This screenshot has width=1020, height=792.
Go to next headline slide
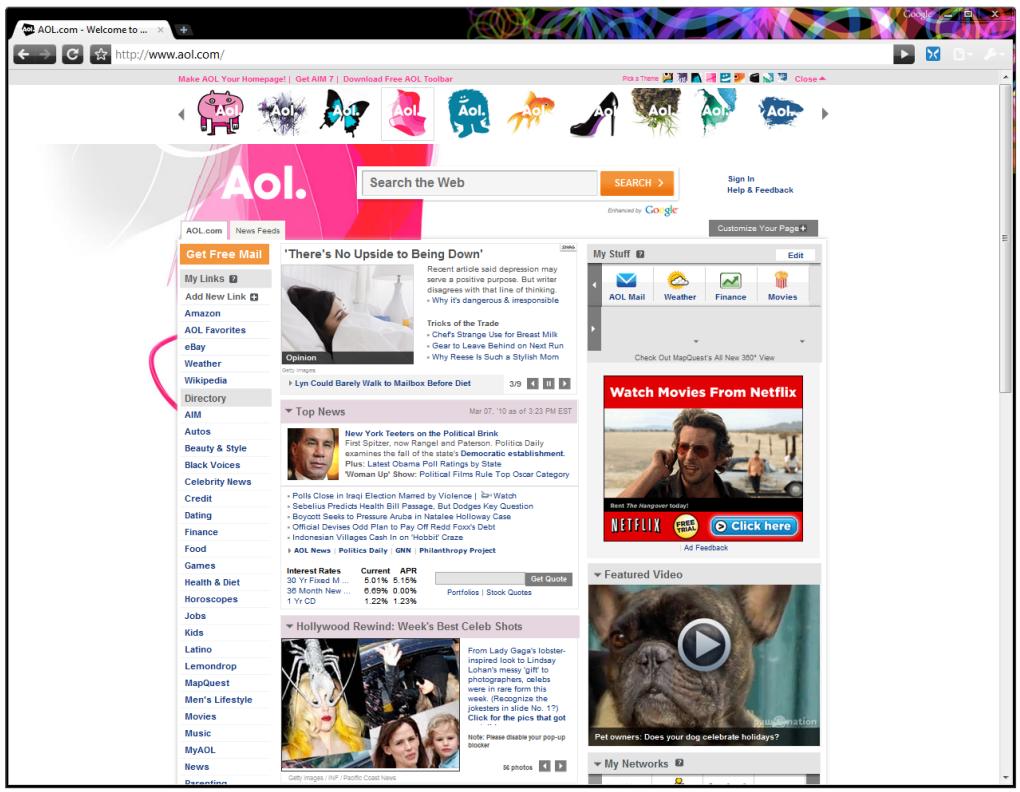pos(565,384)
